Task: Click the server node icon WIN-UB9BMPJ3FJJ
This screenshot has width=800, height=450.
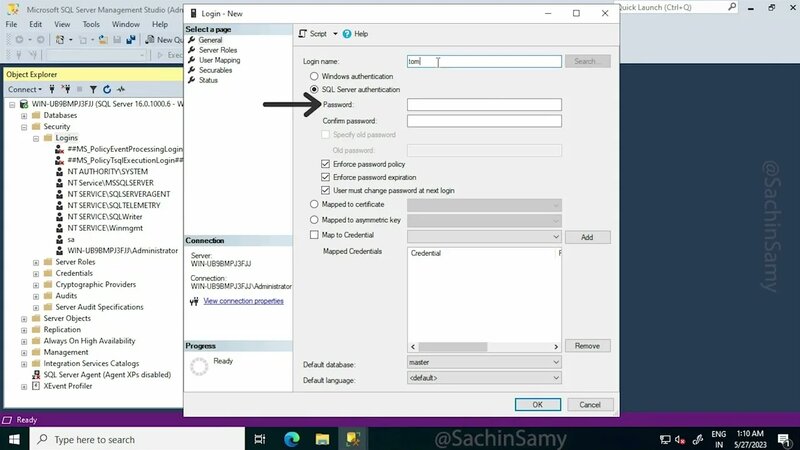Action: point(23,104)
